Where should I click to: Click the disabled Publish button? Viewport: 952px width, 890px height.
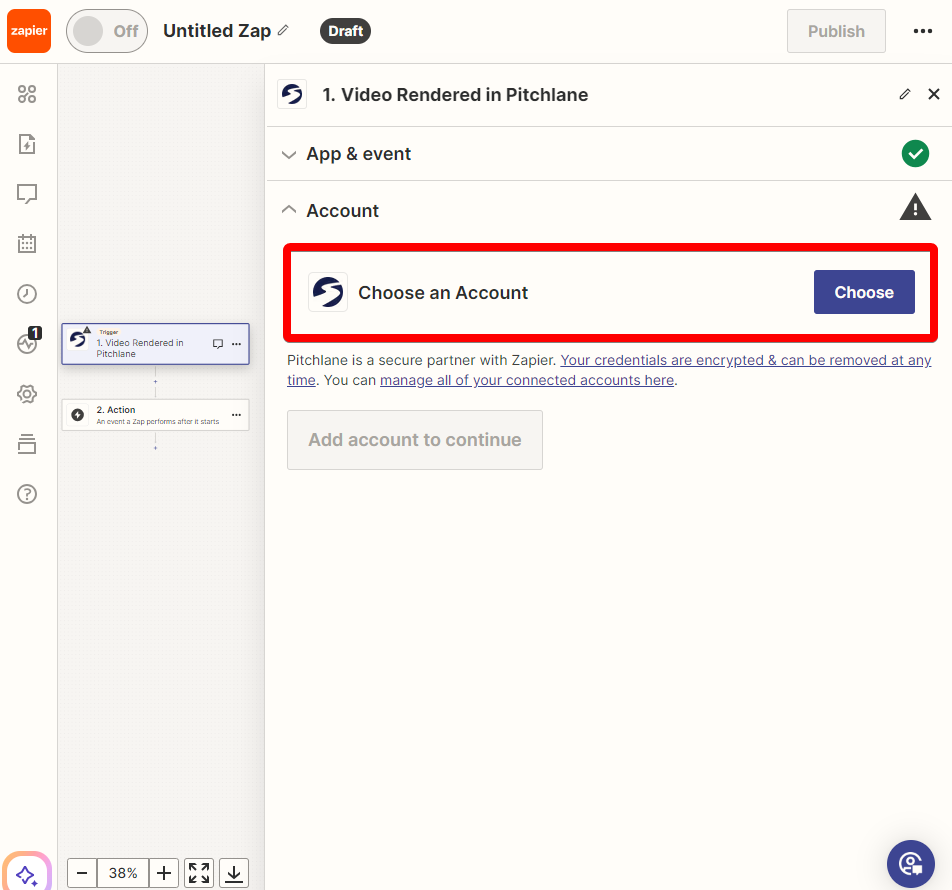pyautogui.click(x=836, y=31)
